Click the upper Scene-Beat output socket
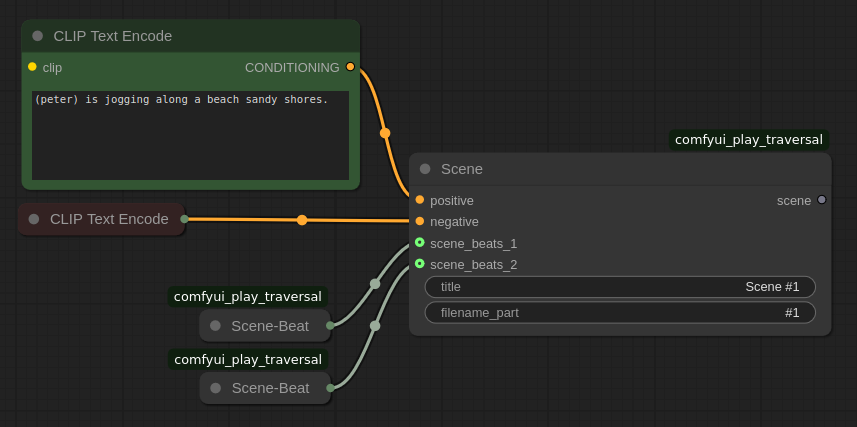857x427 pixels. coord(330,326)
